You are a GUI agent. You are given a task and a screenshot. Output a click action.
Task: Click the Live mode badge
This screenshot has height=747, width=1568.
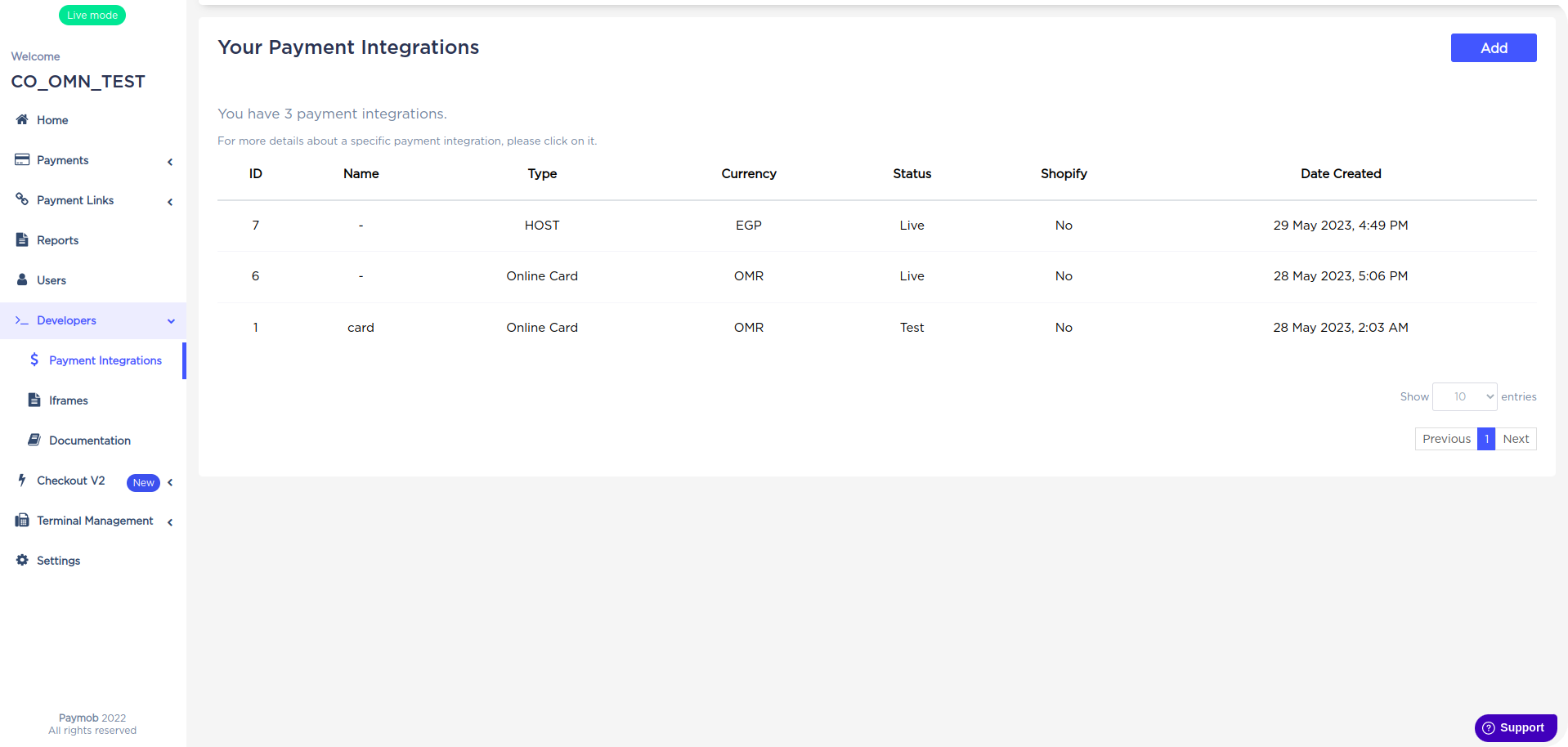click(92, 14)
